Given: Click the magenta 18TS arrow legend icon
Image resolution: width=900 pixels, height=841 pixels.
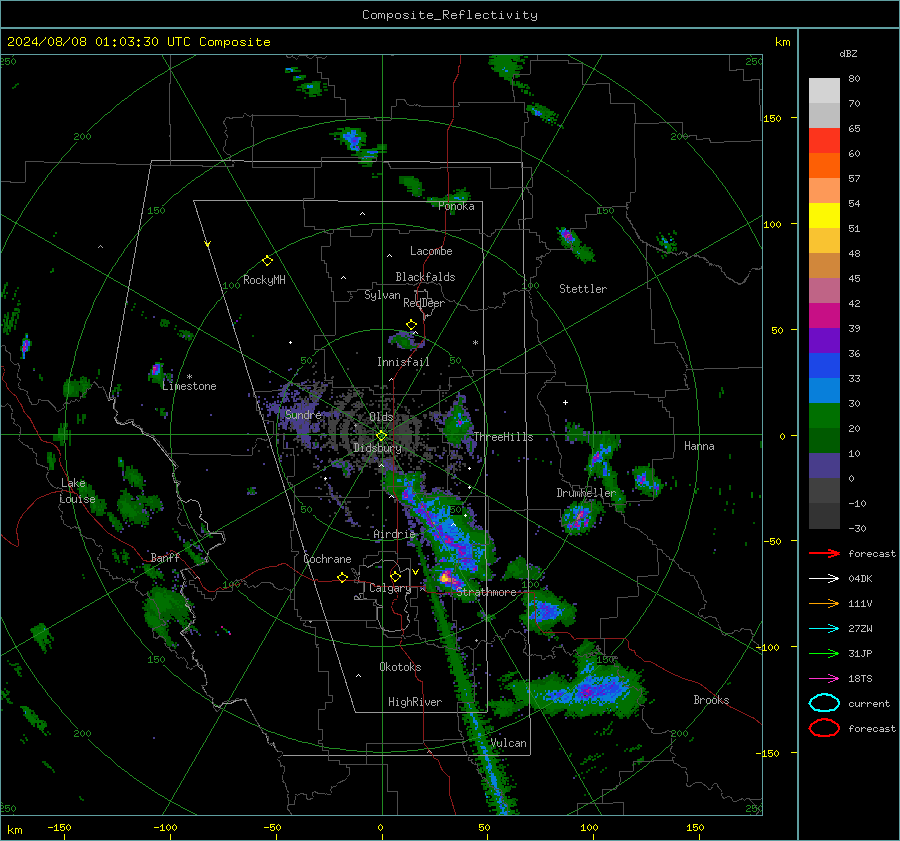Looking at the screenshot, I should [x=824, y=679].
